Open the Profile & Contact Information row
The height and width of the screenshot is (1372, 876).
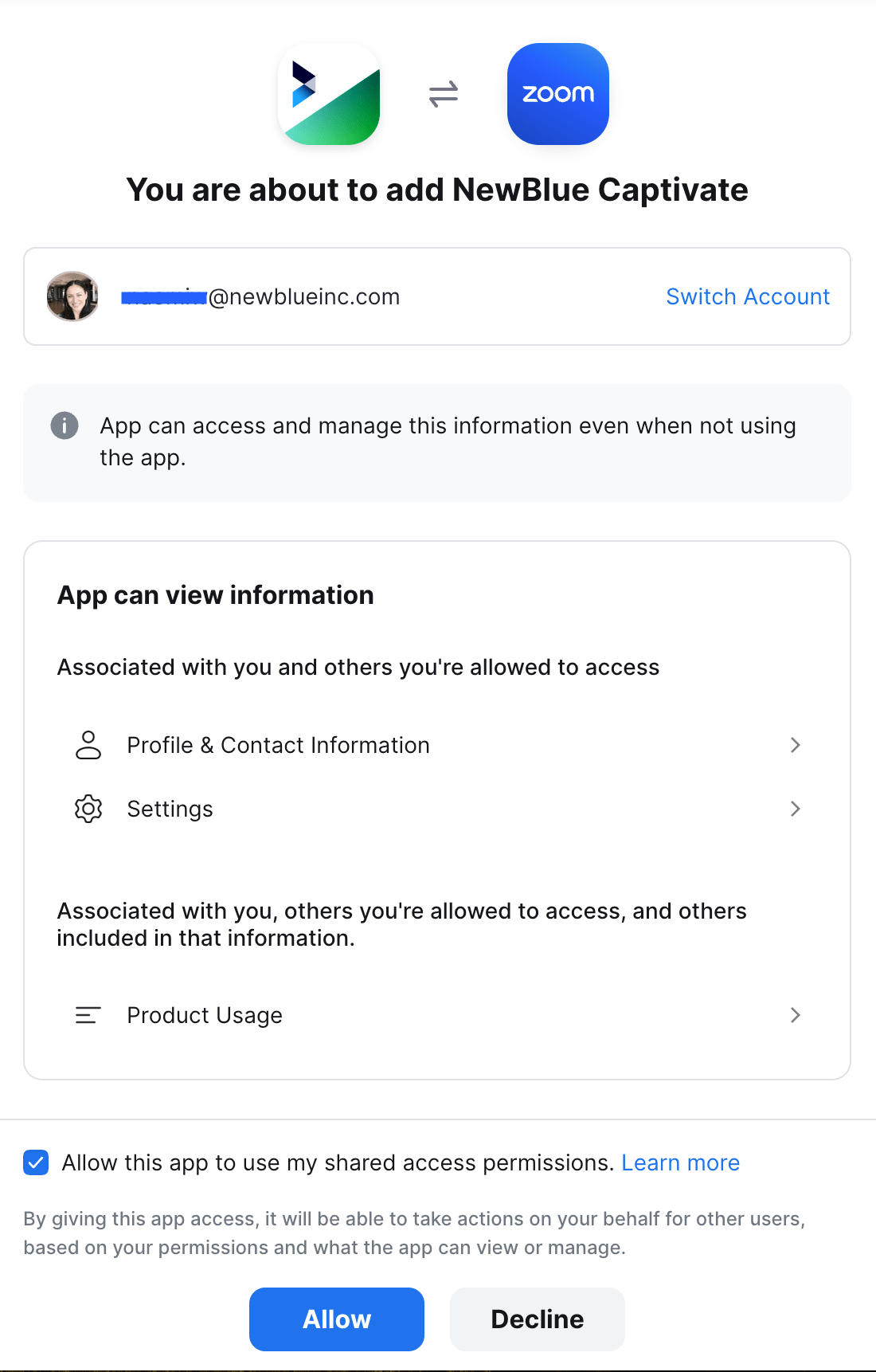(278, 745)
